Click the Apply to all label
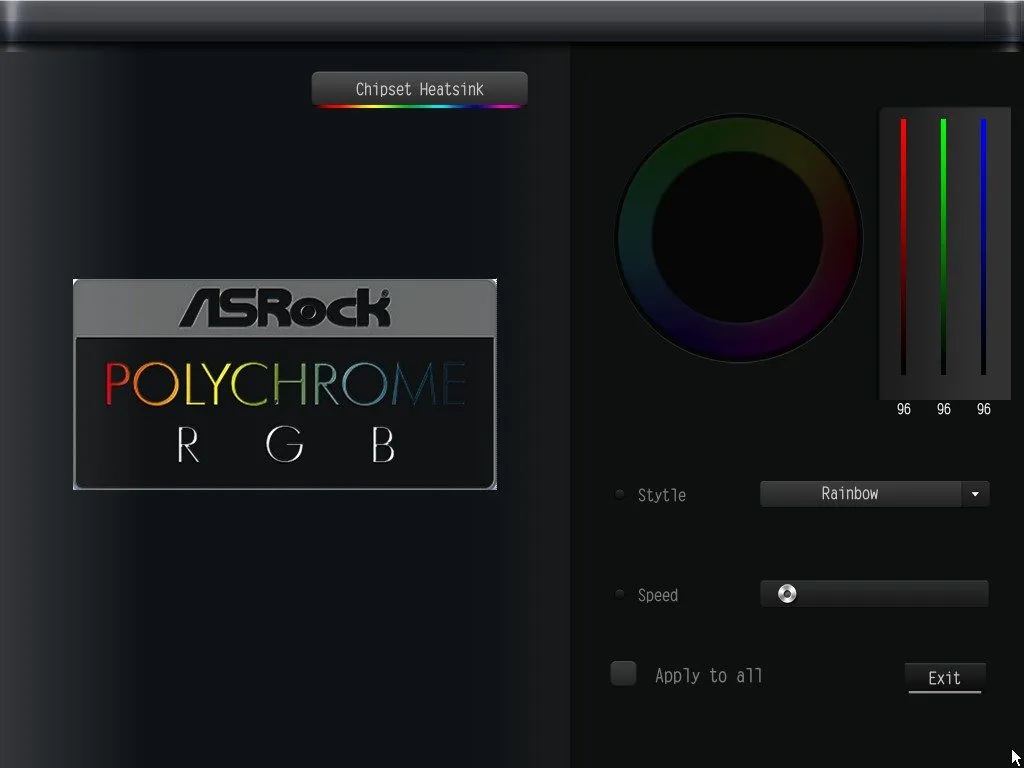This screenshot has height=768, width=1024. [708, 676]
